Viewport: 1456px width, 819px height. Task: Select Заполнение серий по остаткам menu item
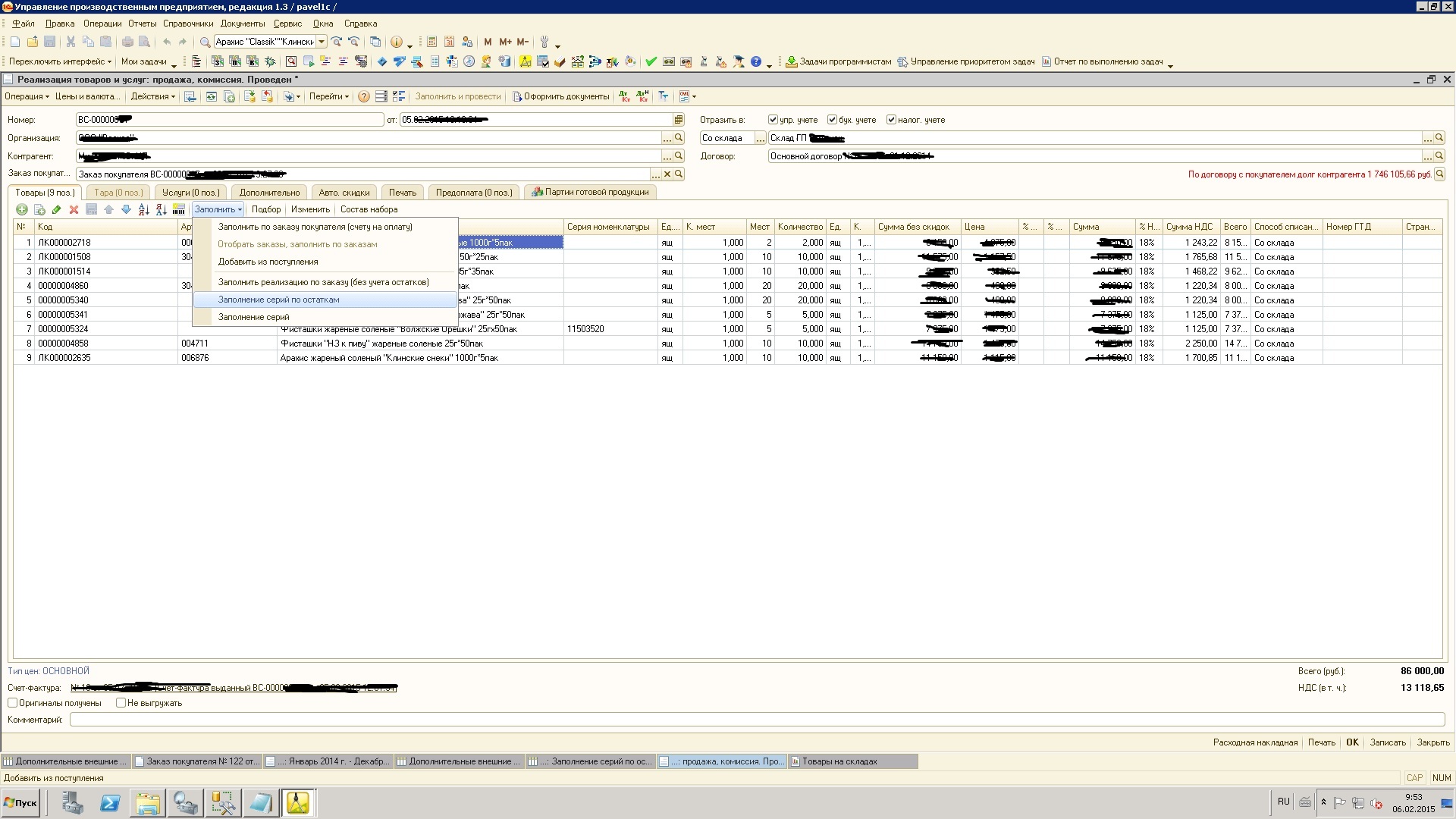[x=278, y=299]
